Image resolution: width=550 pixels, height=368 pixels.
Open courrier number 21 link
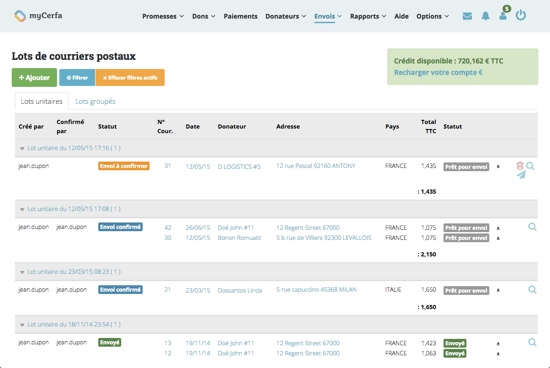coord(168,290)
